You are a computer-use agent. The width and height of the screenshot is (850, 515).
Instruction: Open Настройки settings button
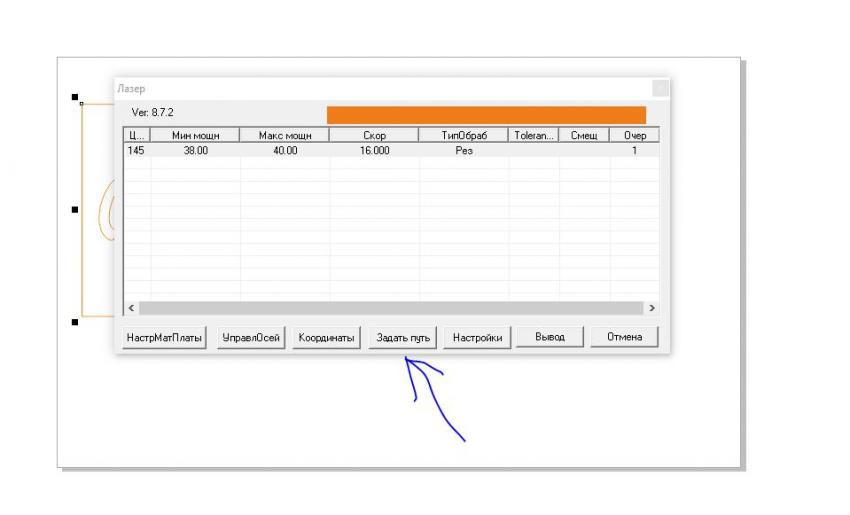pyautogui.click(x=477, y=338)
